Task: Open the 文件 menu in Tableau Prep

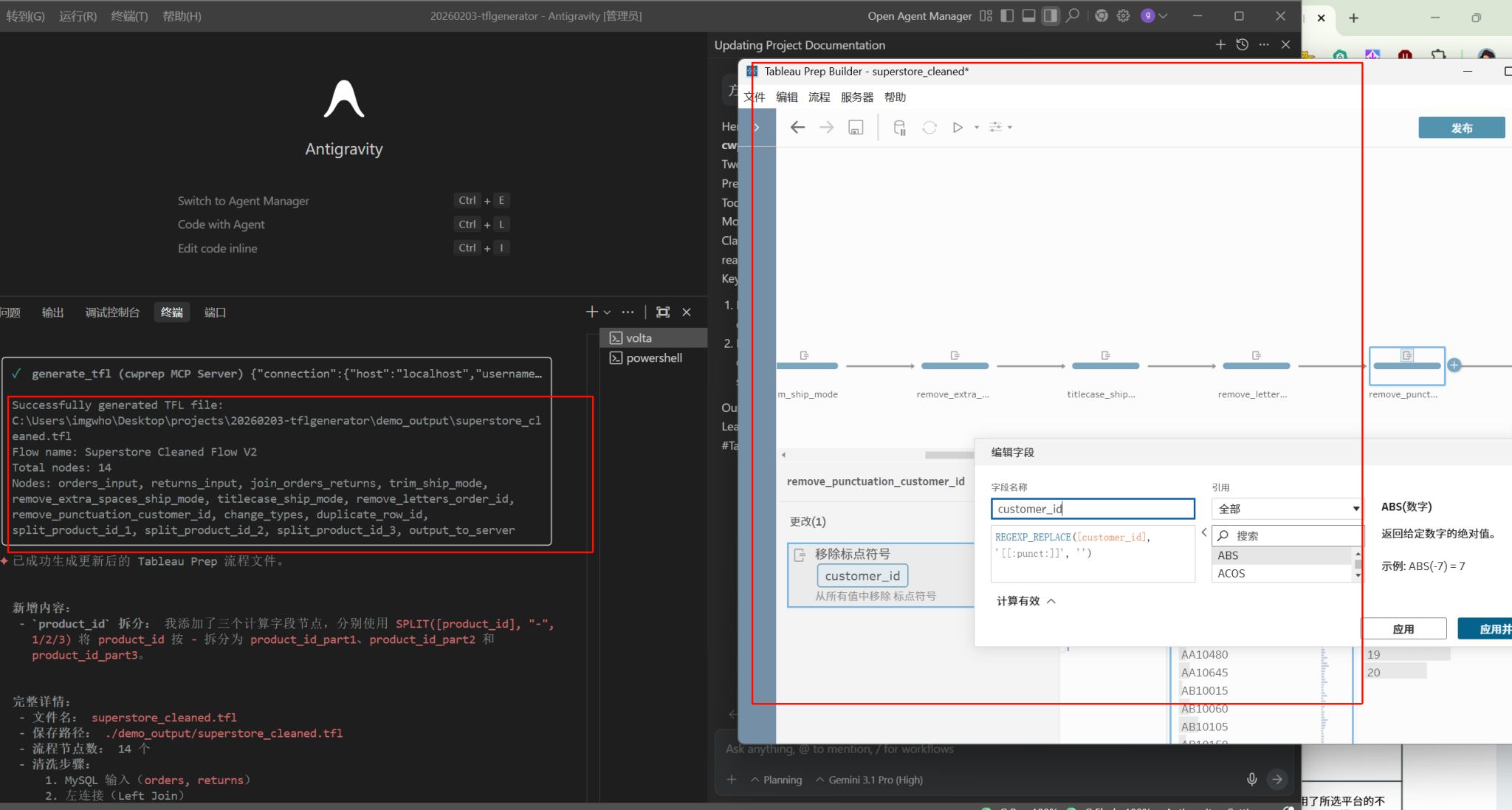Action: click(x=755, y=97)
